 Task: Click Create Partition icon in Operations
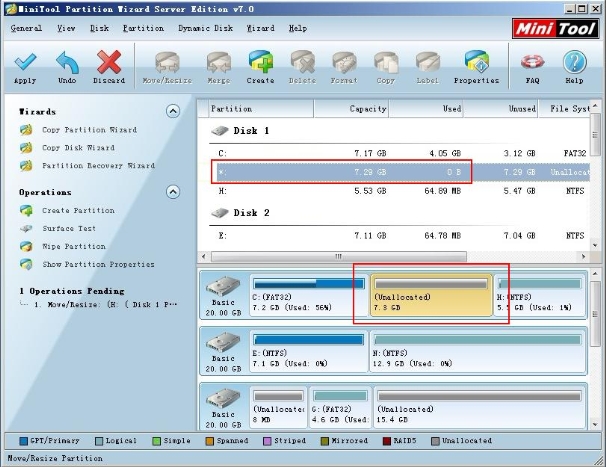coord(26,211)
